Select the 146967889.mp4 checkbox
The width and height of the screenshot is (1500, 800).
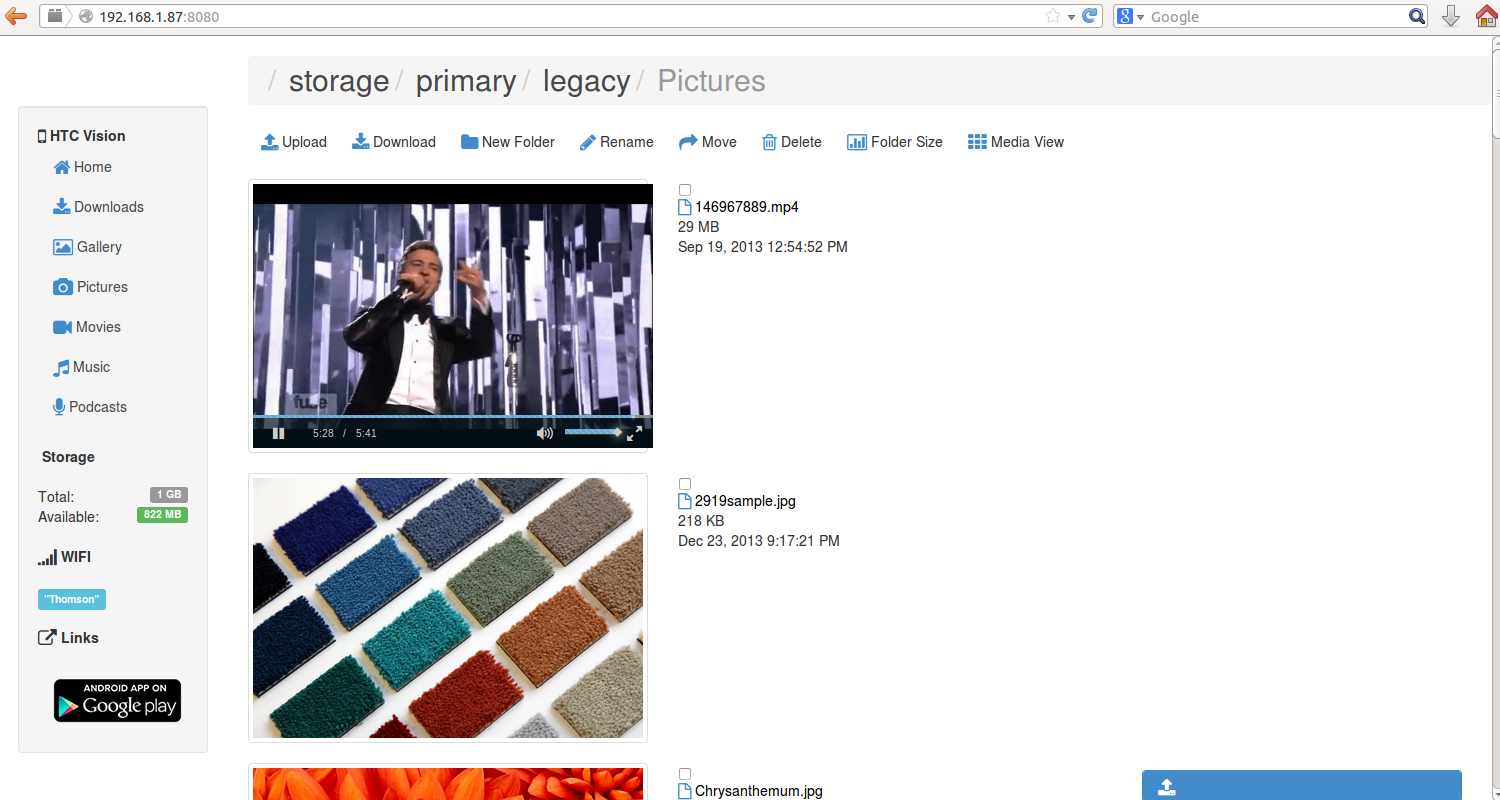[685, 190]
